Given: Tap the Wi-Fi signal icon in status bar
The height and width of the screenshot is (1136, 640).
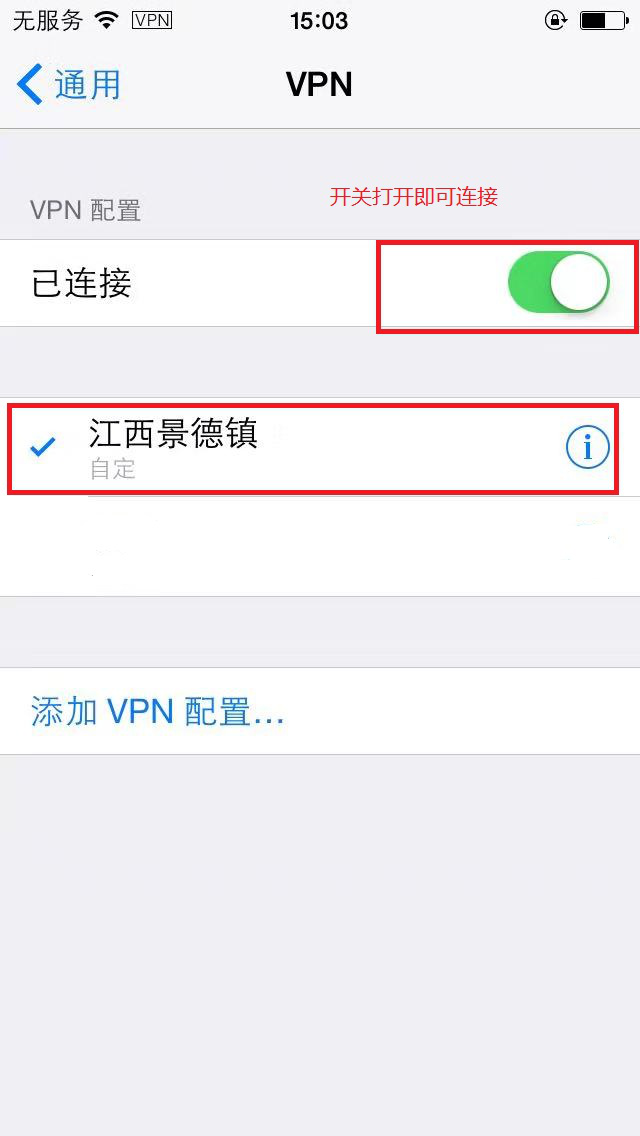Looking at the screenshot, I should click(108, 21).
